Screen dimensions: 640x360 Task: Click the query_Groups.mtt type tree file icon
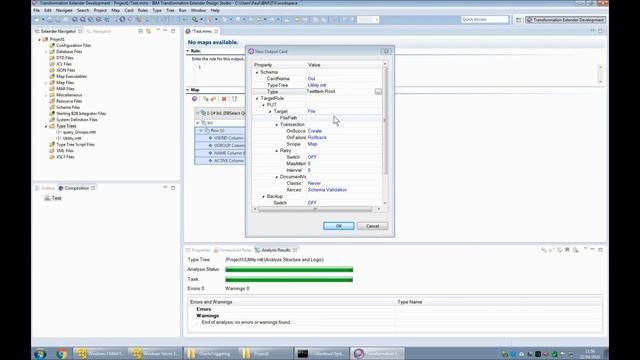click(x=59, y=132)
